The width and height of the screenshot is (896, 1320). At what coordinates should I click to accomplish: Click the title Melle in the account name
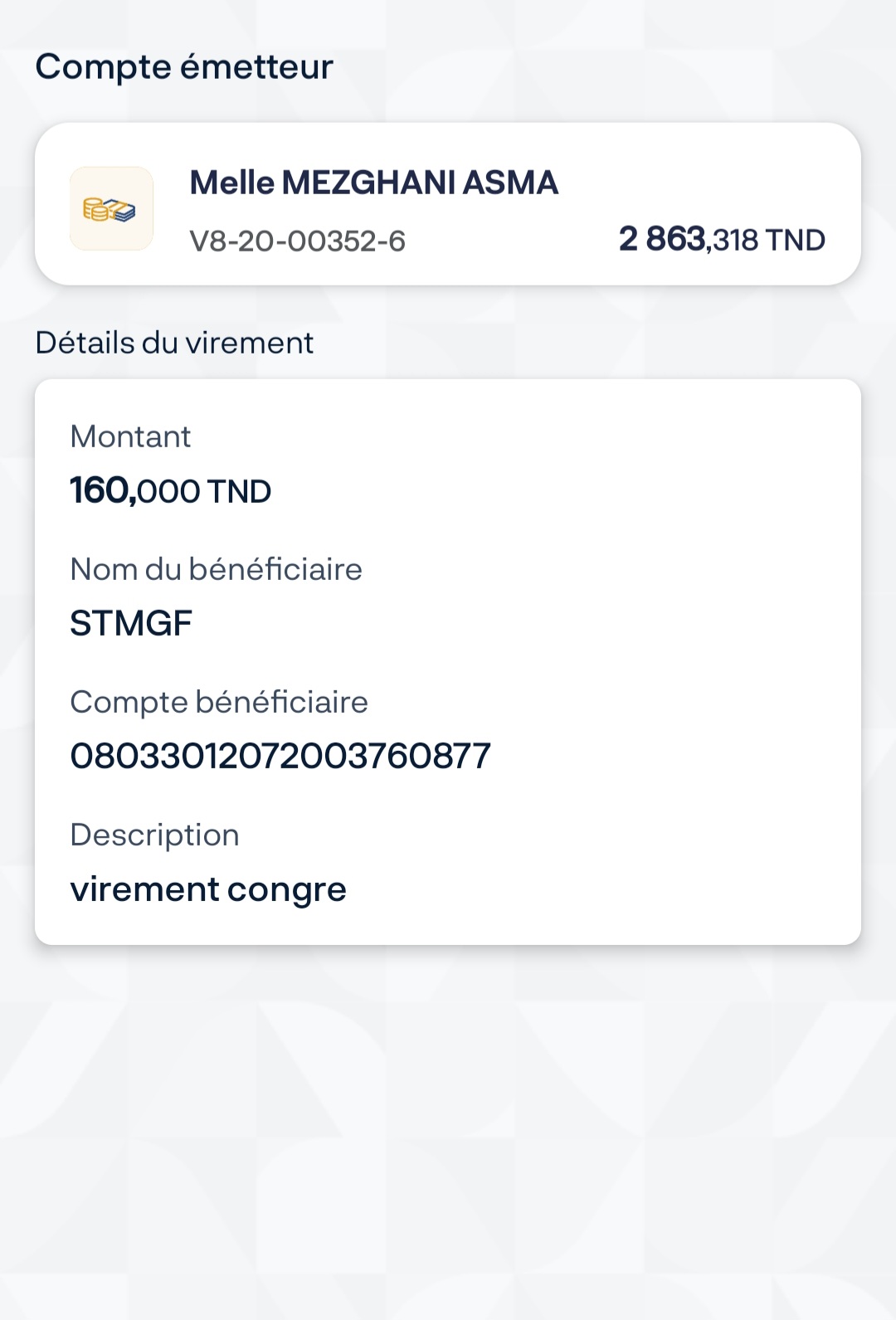tap(231, 183)
